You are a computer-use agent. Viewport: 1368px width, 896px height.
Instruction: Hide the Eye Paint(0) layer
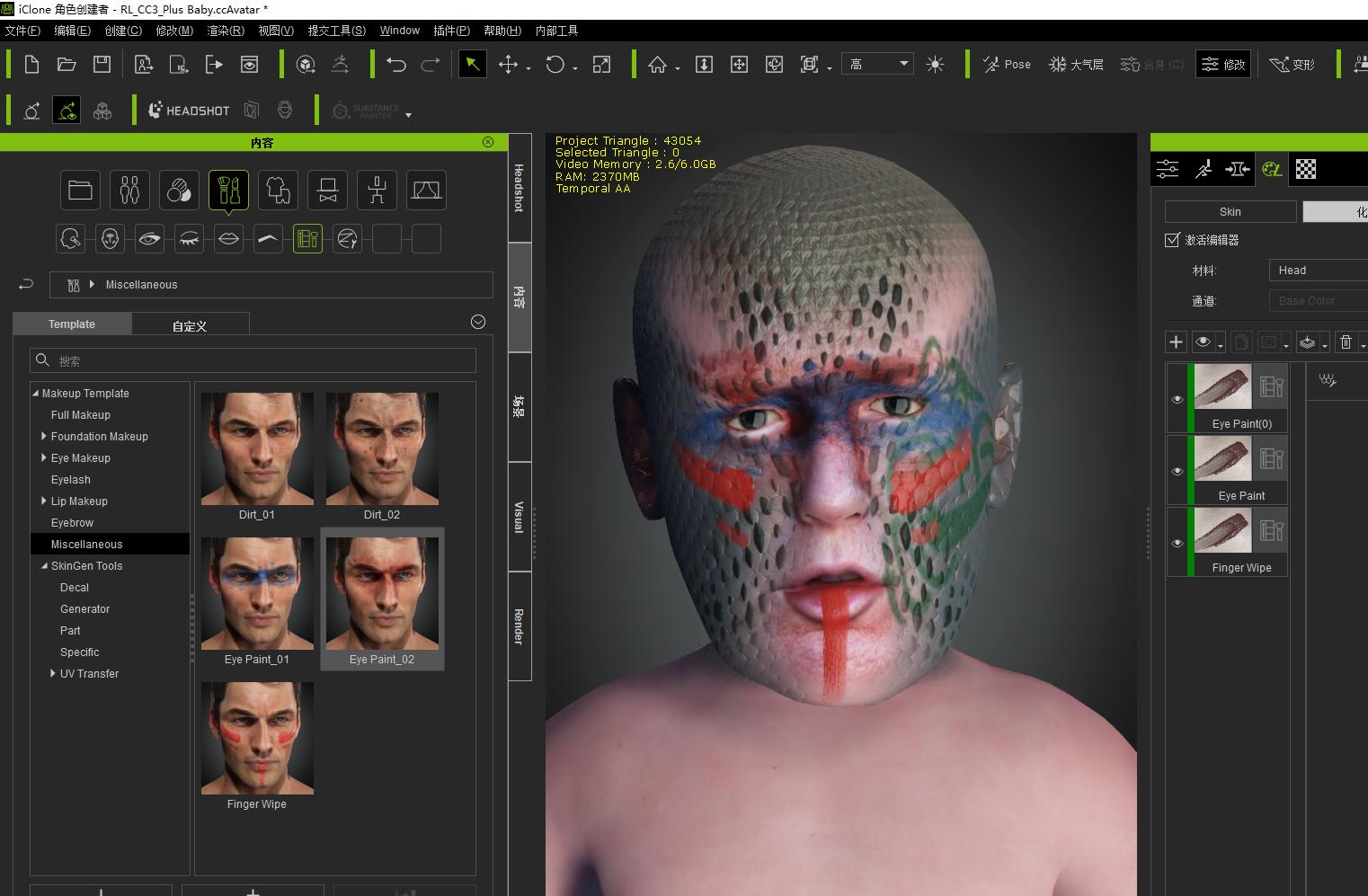click(x=1177, y=399)
